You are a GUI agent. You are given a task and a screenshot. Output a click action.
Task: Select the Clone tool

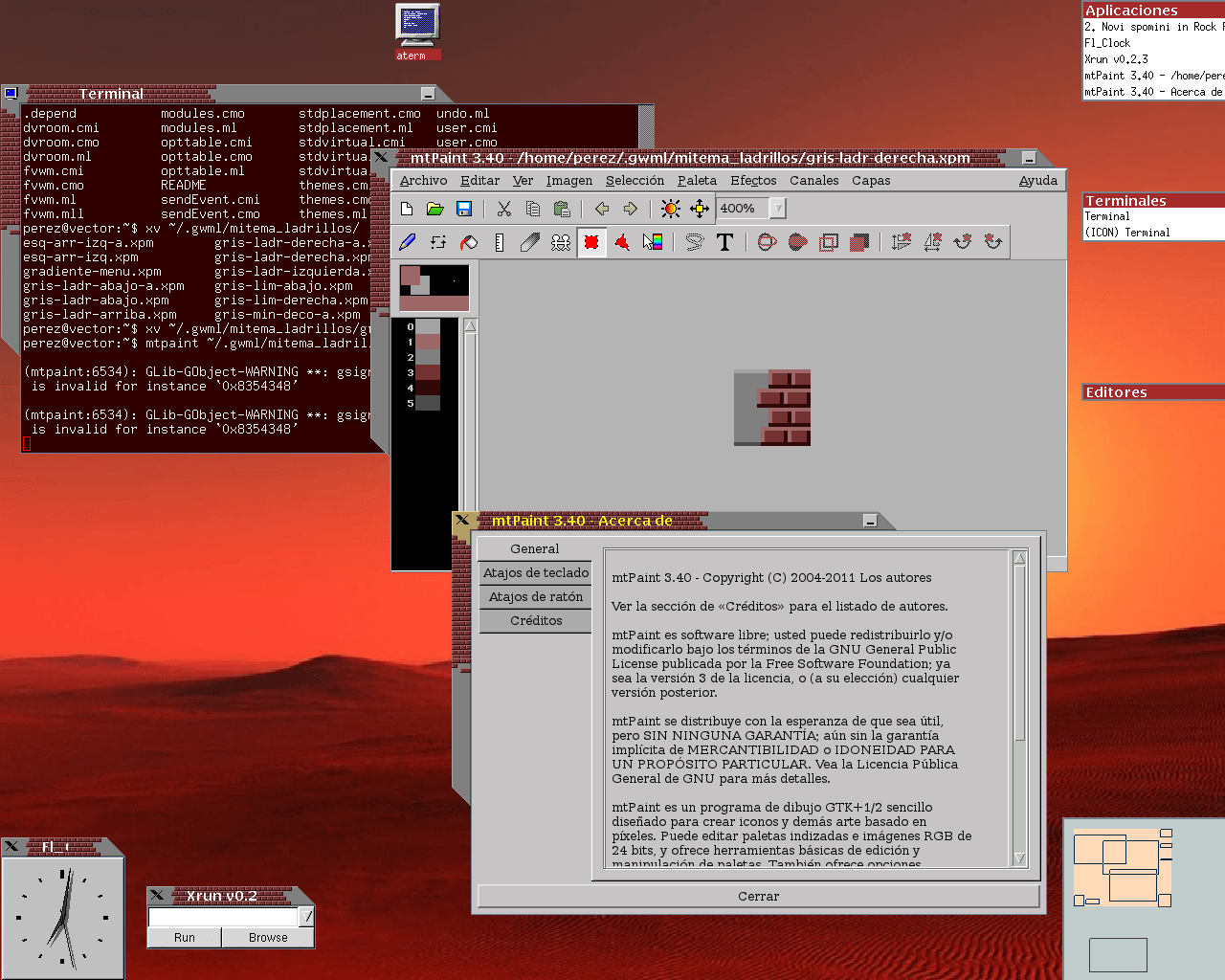pos(561,243)
